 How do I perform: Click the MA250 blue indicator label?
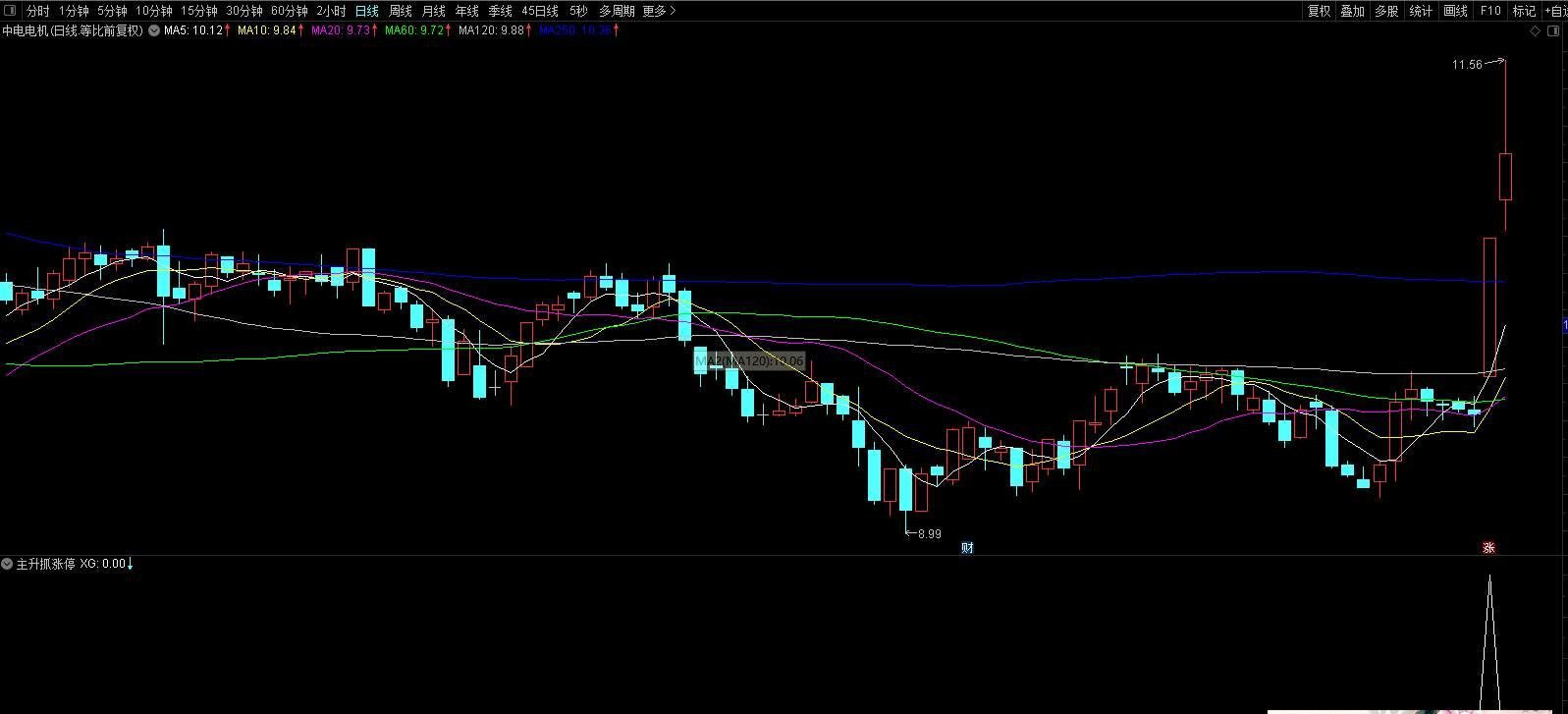tap(575, 30)
